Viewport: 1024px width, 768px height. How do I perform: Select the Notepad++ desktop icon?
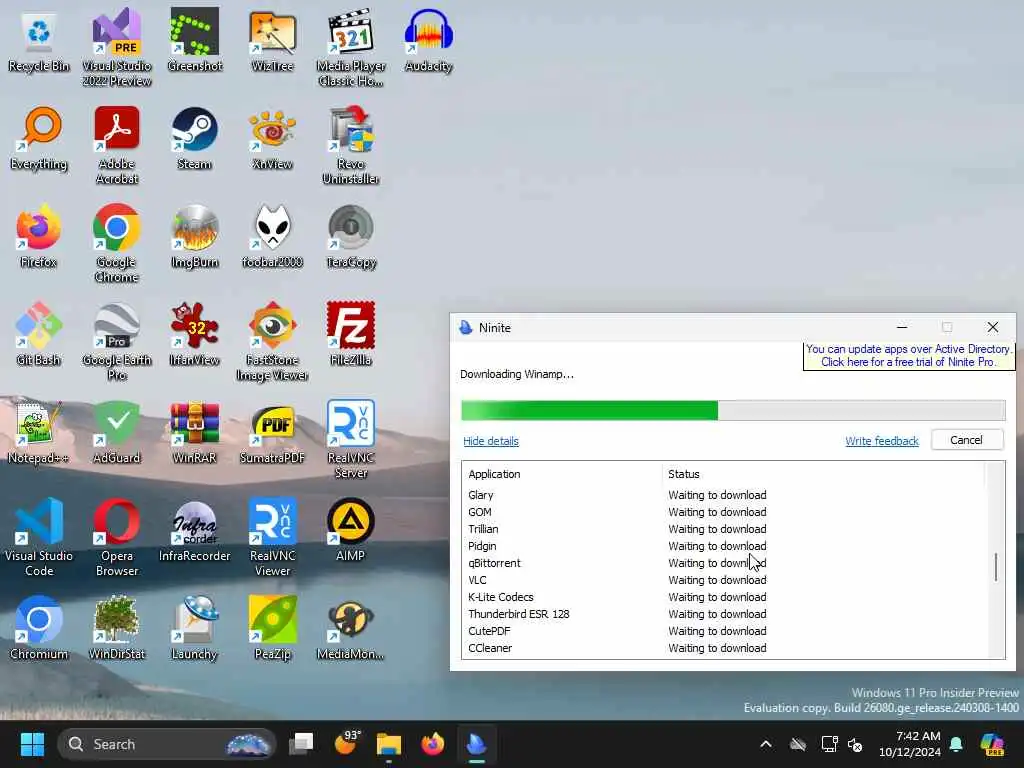click(x=39, y=433)
